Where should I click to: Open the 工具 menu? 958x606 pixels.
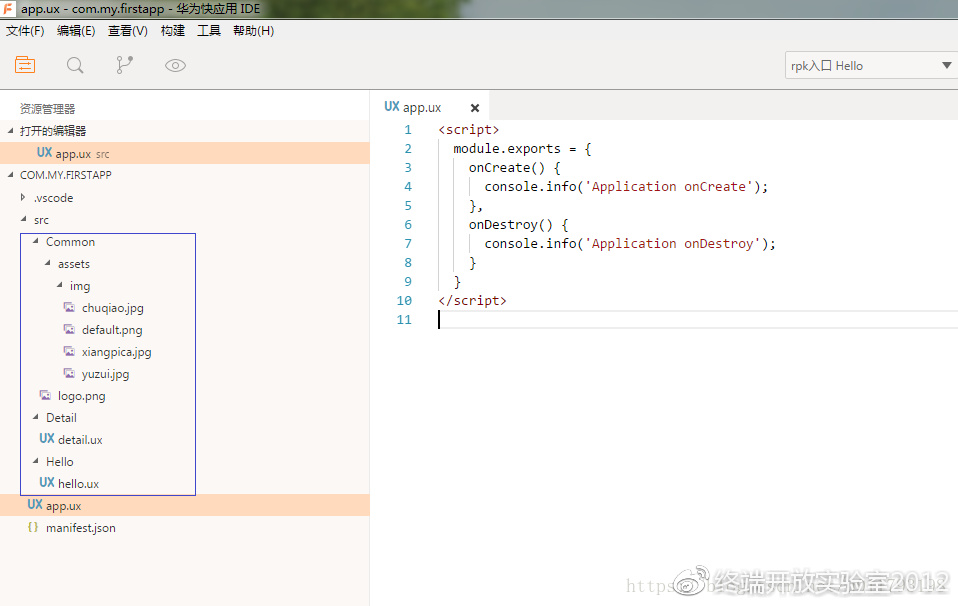click(x=209, y=31)
